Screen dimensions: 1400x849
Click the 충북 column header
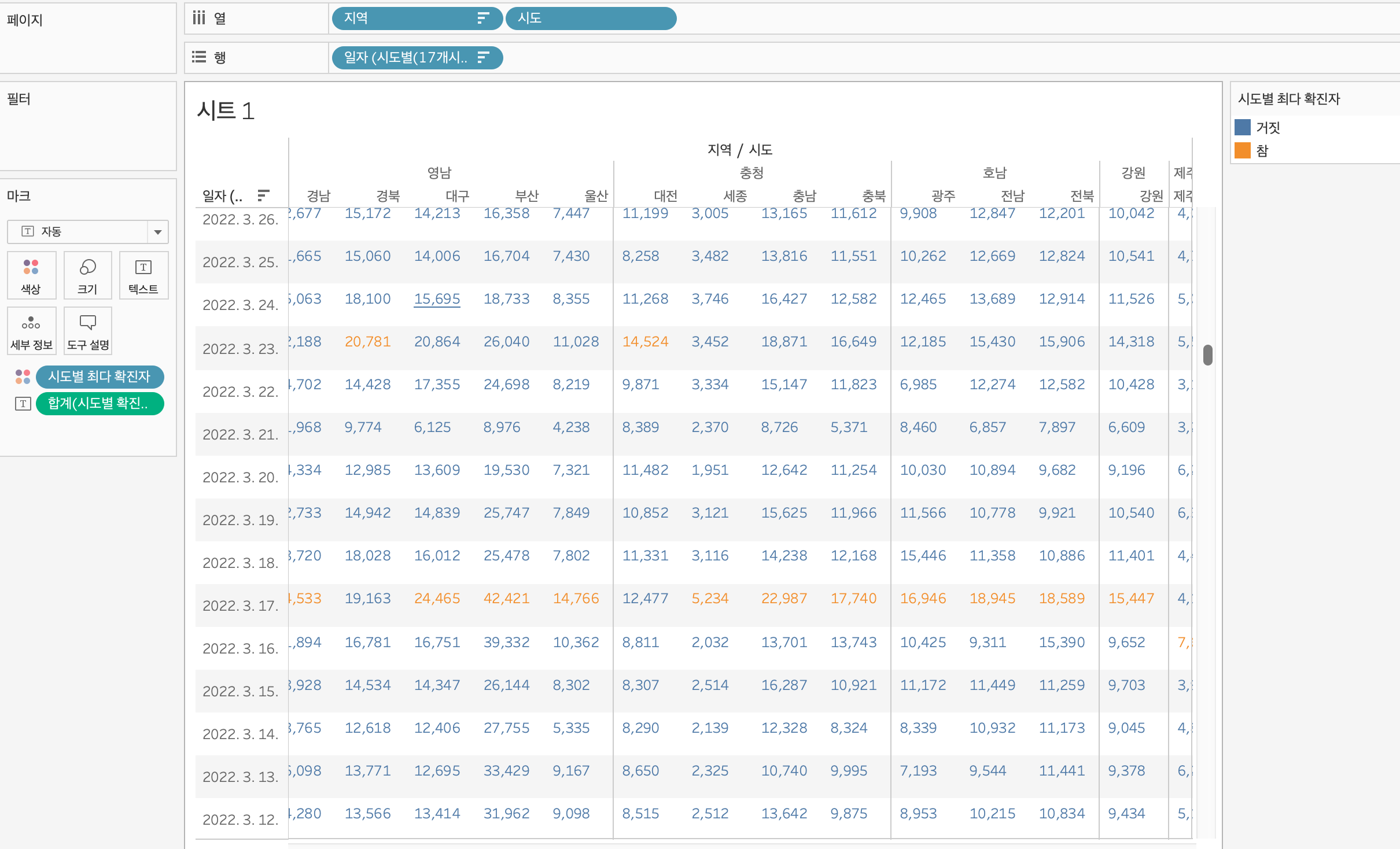point(874,195)
